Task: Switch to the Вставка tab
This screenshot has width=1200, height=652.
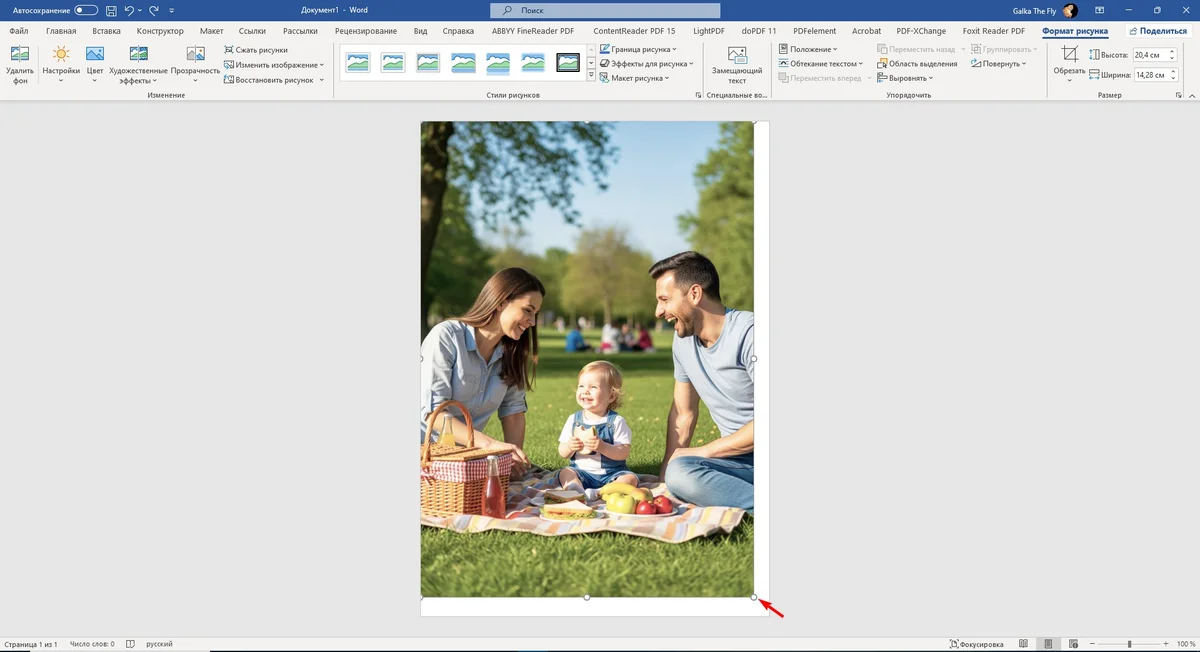Action: pos(106,31)
